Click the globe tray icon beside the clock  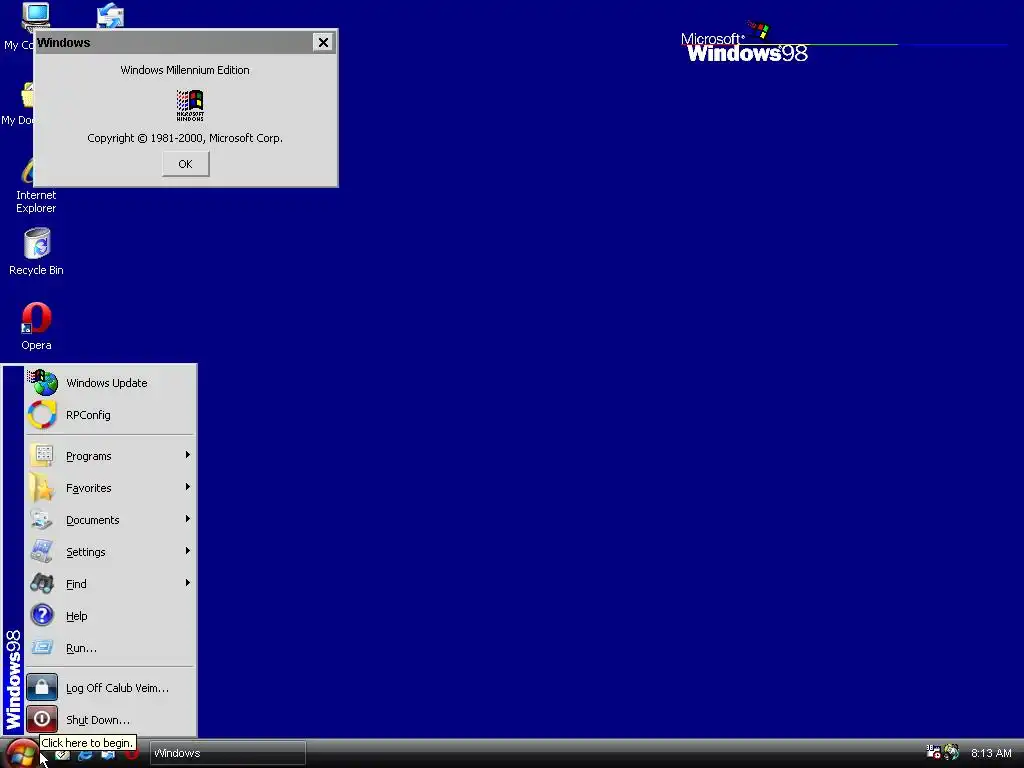(x=952, y=752)
